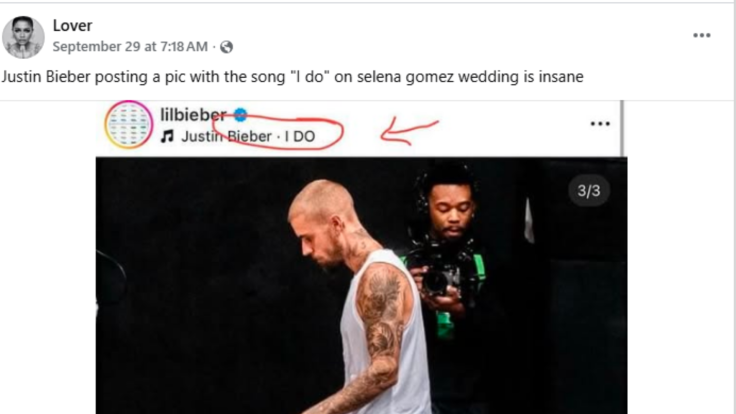
Task: Click the post caption about Selena Gomez wedding
Action: pos(290,76)
